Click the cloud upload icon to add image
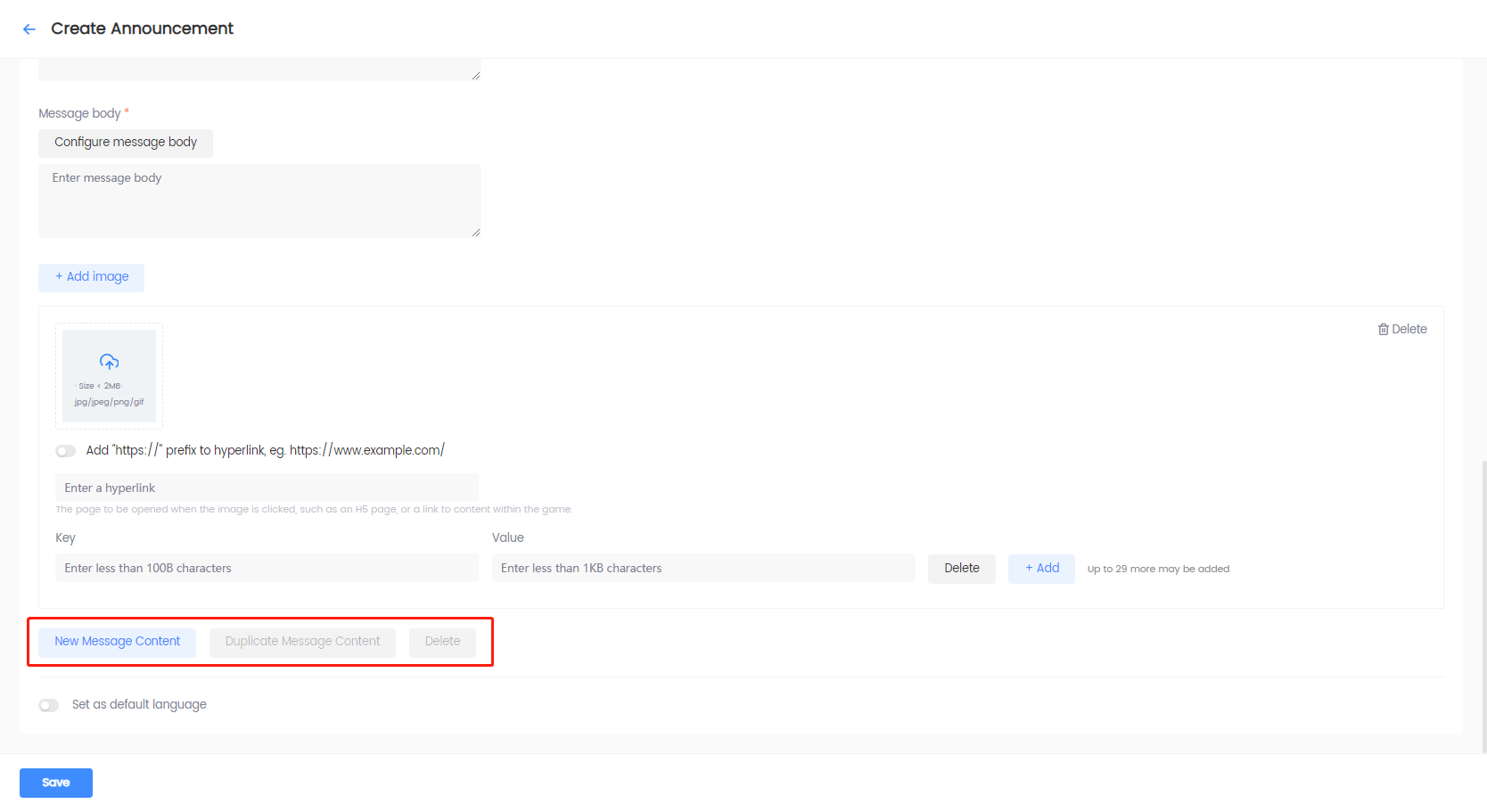Screen dimensions: 1487x812 [x=109, y=362]
